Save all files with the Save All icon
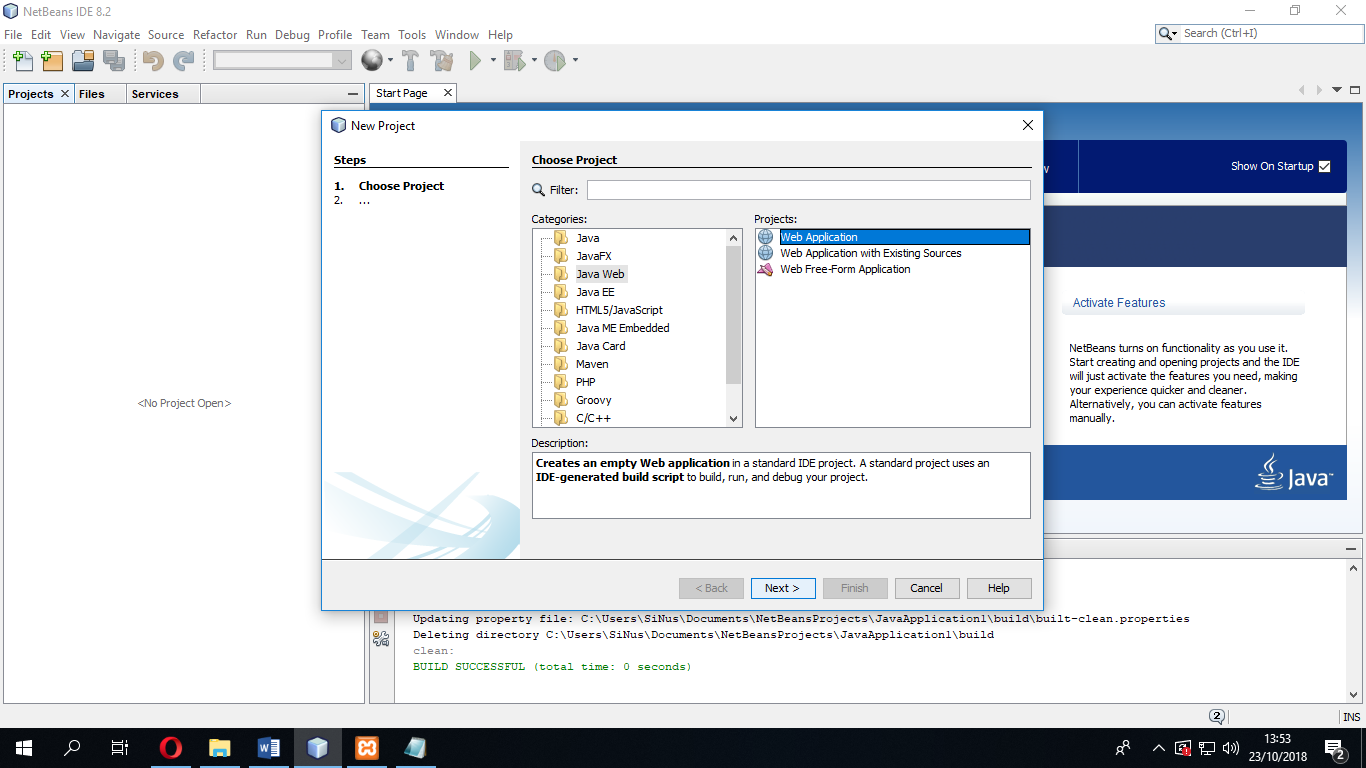1366x768 pixels. point(115,61)
